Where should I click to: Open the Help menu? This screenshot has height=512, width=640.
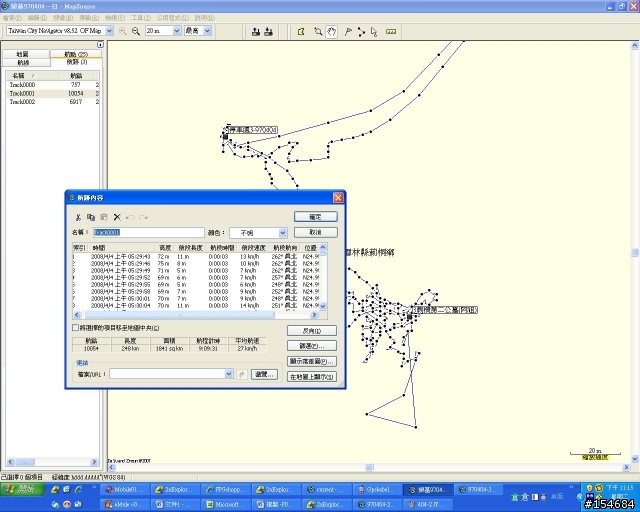[204, 18]
